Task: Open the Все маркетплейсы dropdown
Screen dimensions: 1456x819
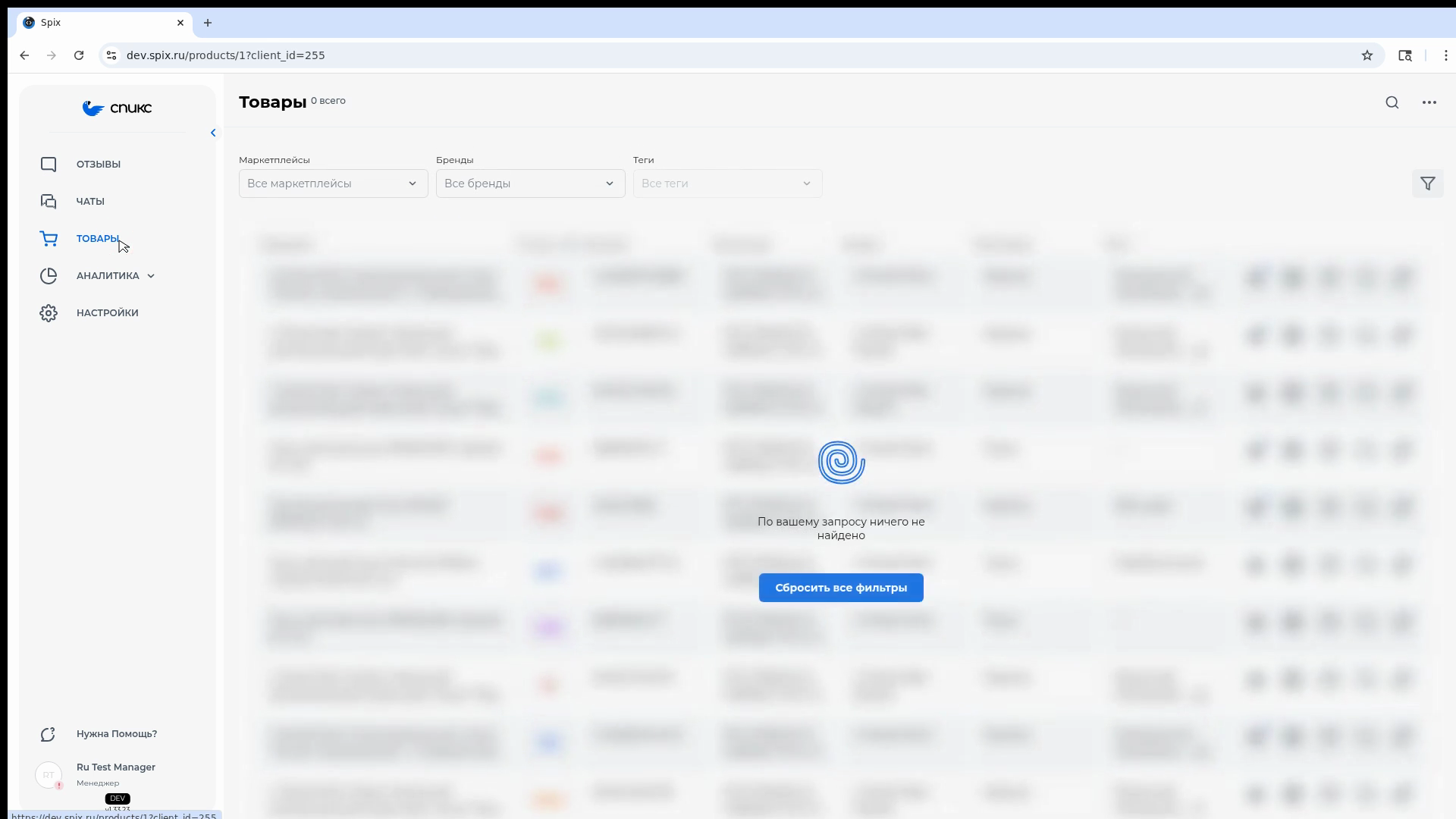Action: click(334, 184)
